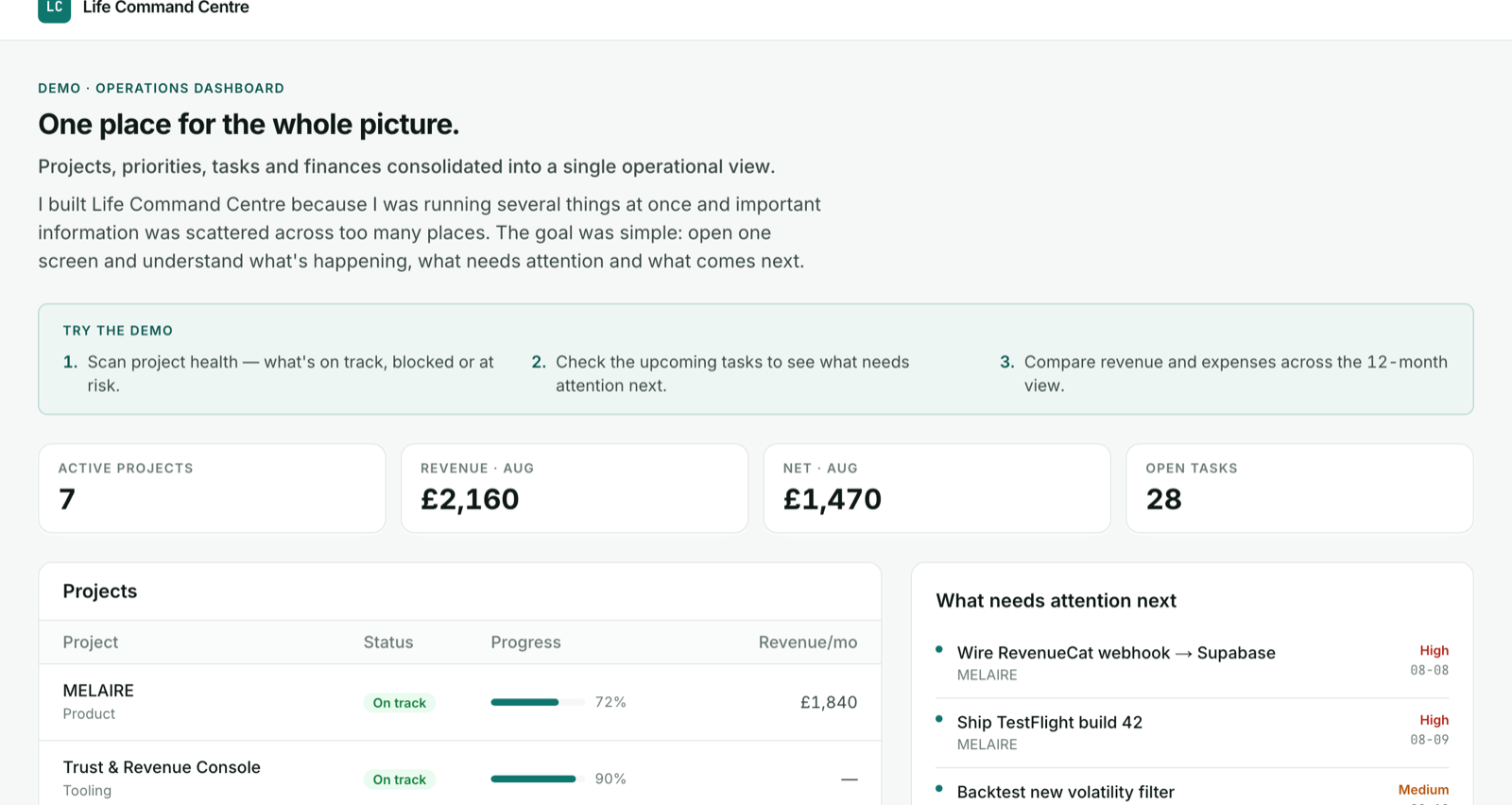The image size is (1512, 805).
Task: Select the Open Tasks card
Action: pyautogui.click(x=1299, y=488)
